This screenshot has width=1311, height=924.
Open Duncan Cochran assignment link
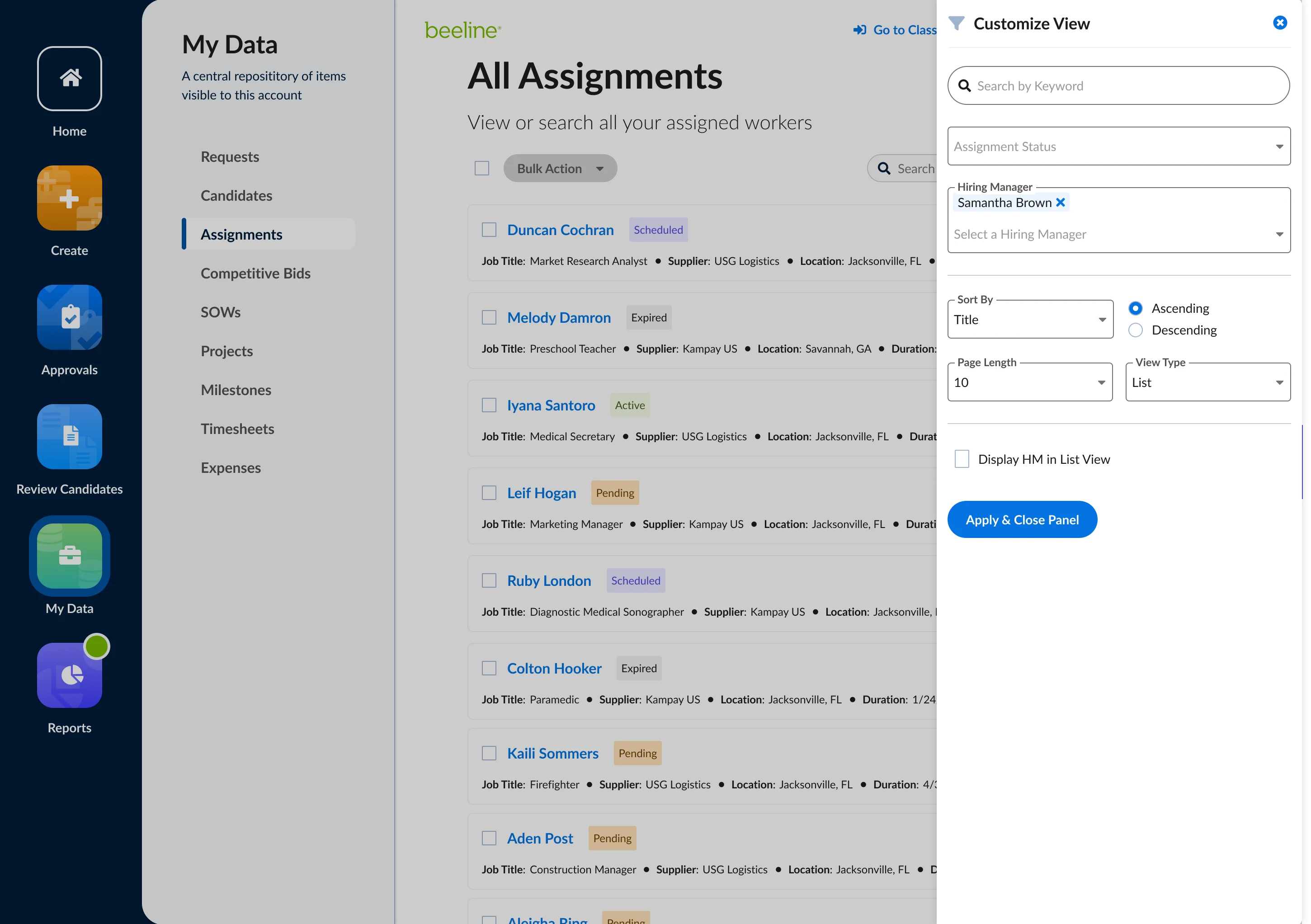coord(560,230)
